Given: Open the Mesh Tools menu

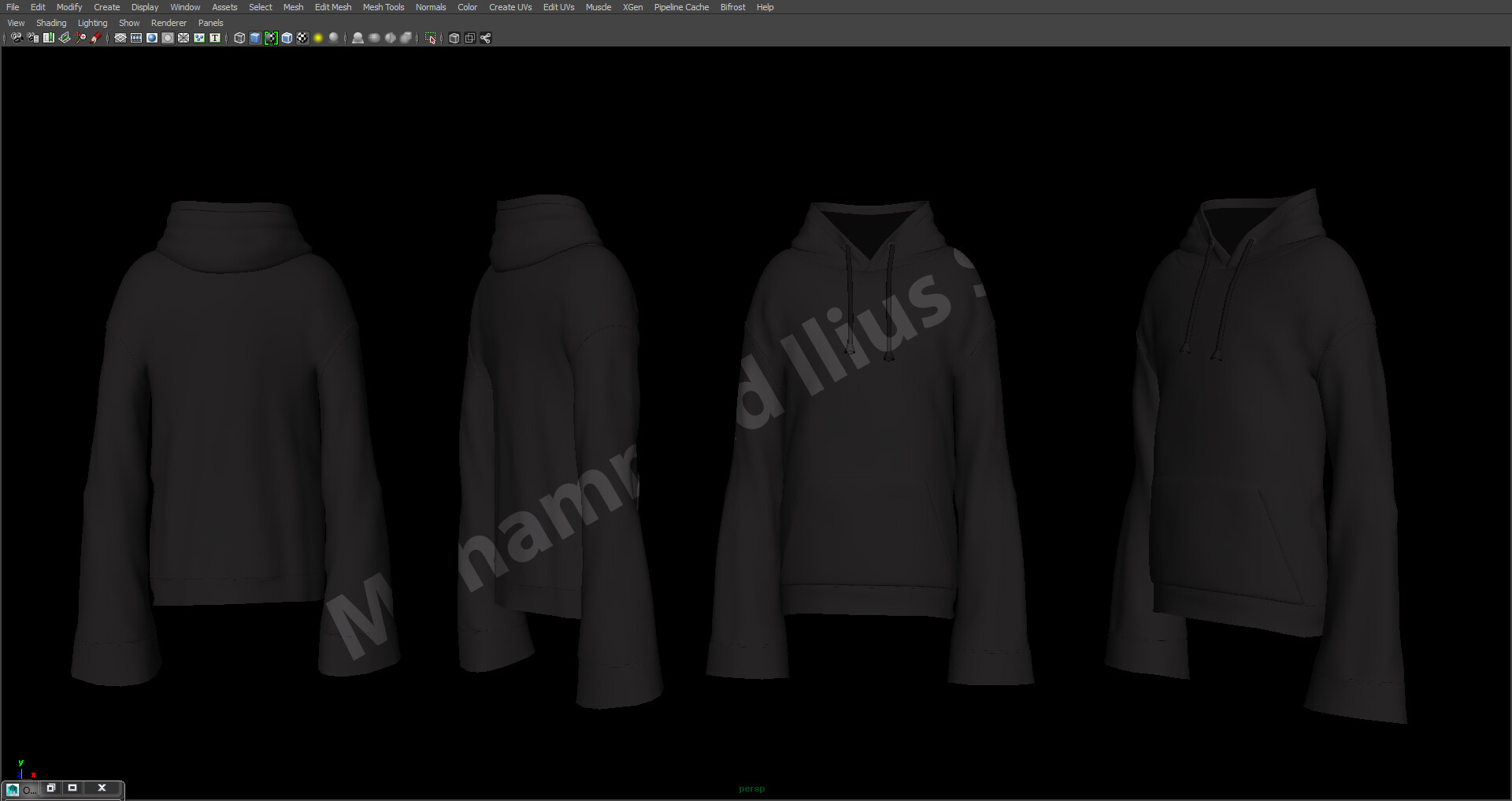Looking at the screenshot, I should tap(383, 7).
